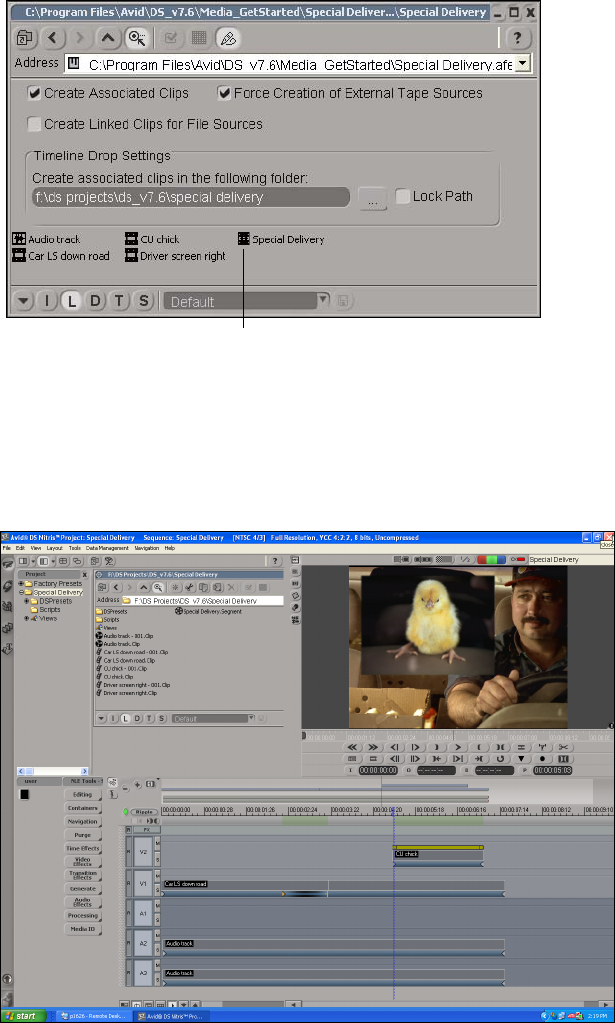This screenshot has width=615, height=1023.
Task: Enable Create Linked Clips for File Sources
Action: coord(34,124)
